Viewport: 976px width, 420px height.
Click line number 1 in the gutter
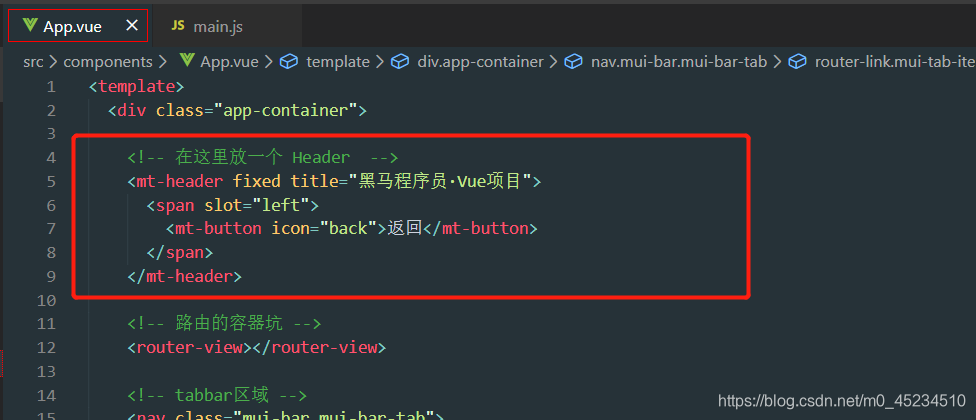[x=50, y=86]
